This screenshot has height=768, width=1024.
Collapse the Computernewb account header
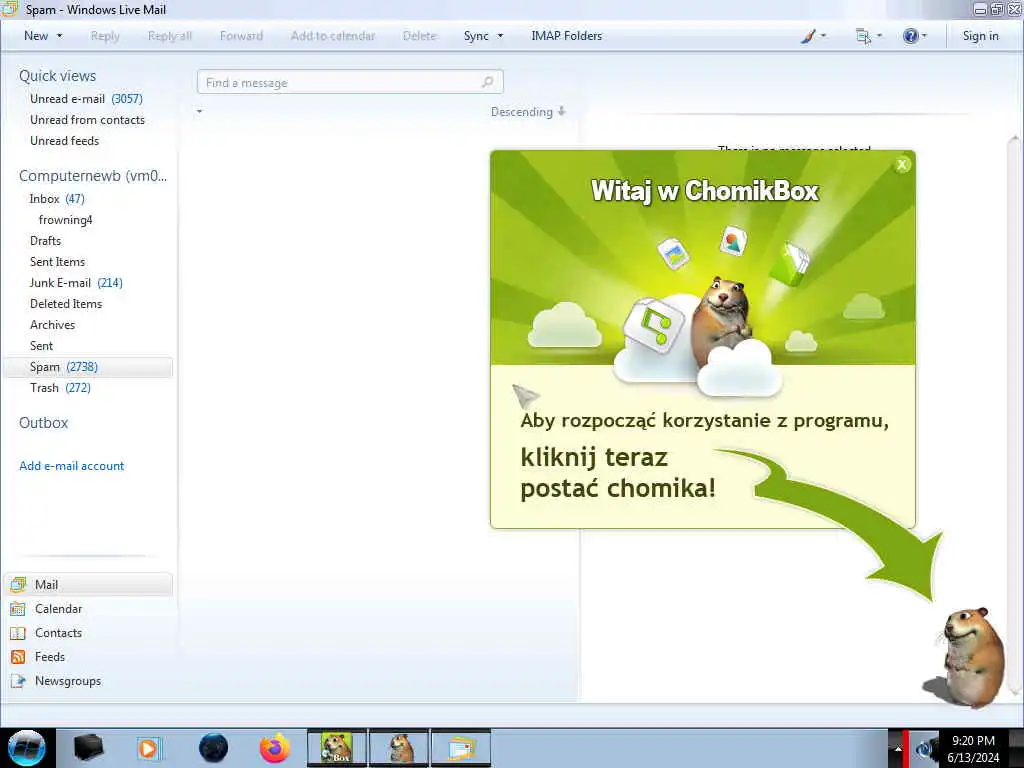[x=93, y=176]
